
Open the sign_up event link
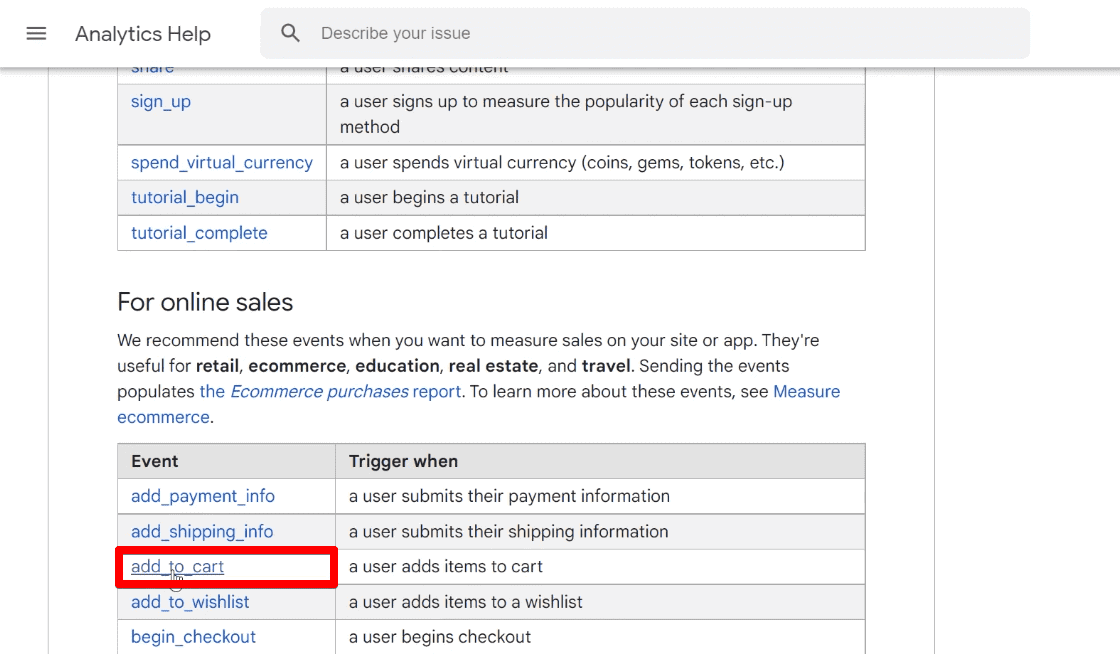coord(160,101)
